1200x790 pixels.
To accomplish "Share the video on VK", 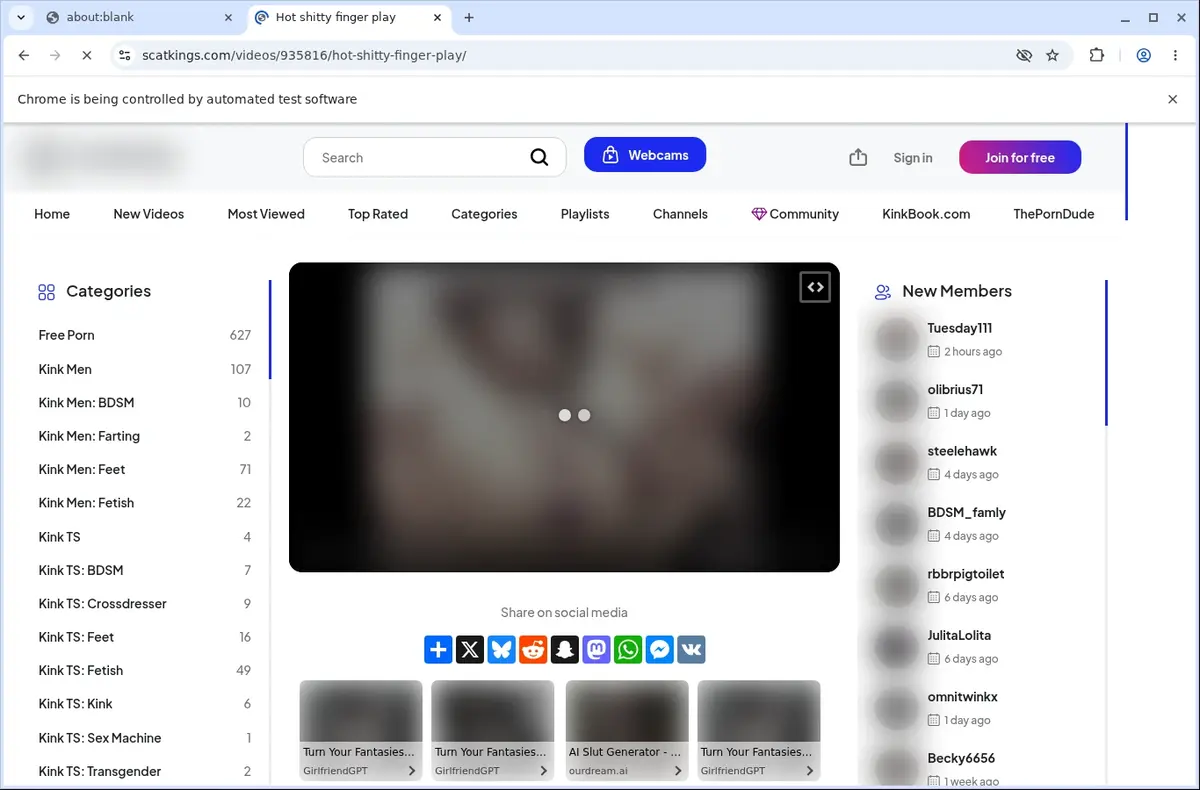I will click(691, 650).
